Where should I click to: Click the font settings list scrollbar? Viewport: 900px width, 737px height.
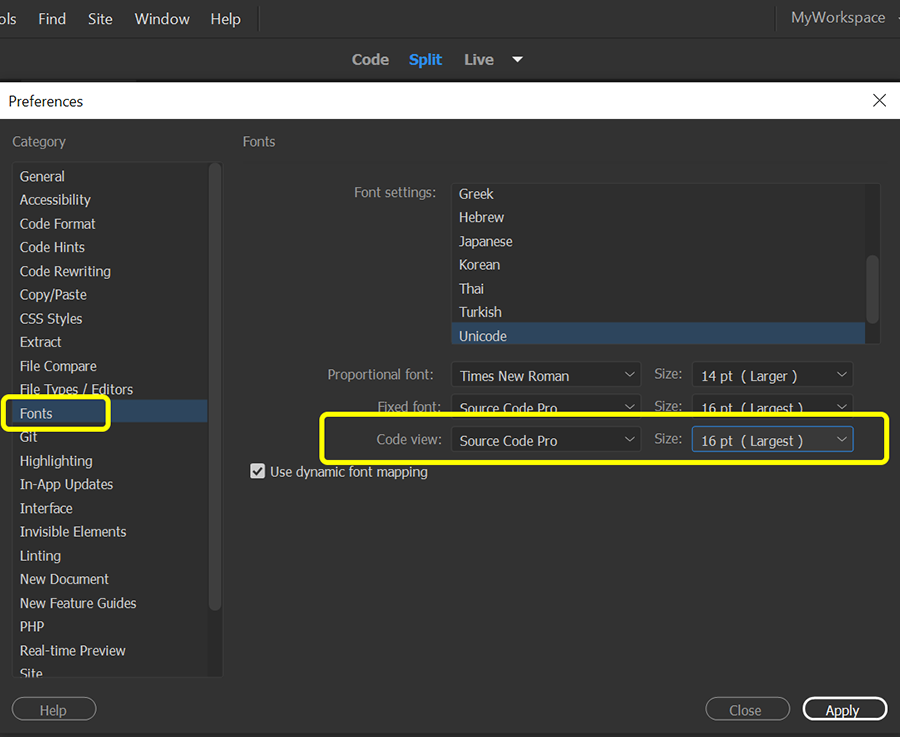click(872, 288)
